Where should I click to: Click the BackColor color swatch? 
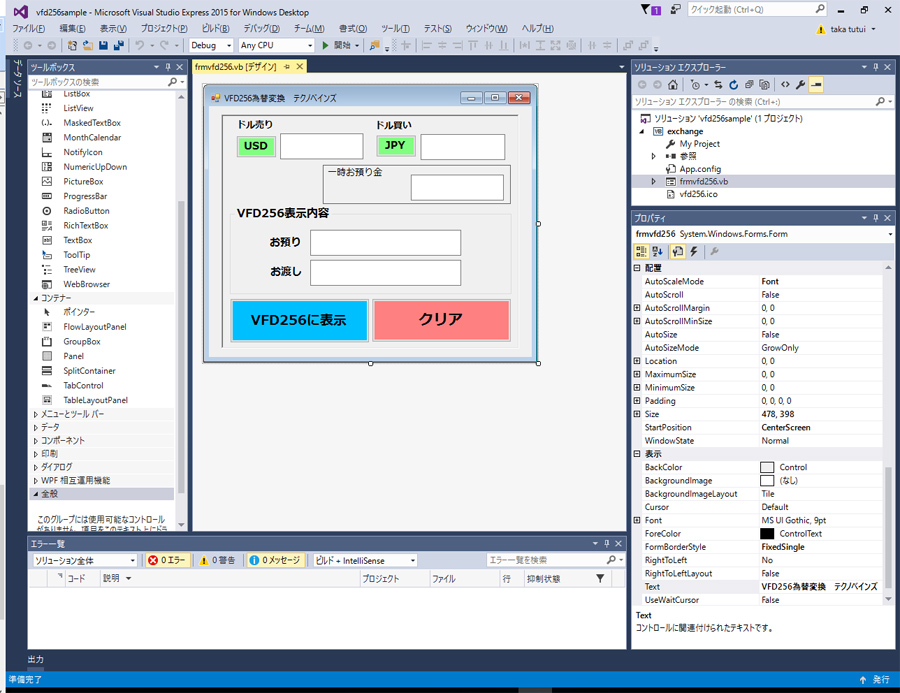(x=767, y=467)
